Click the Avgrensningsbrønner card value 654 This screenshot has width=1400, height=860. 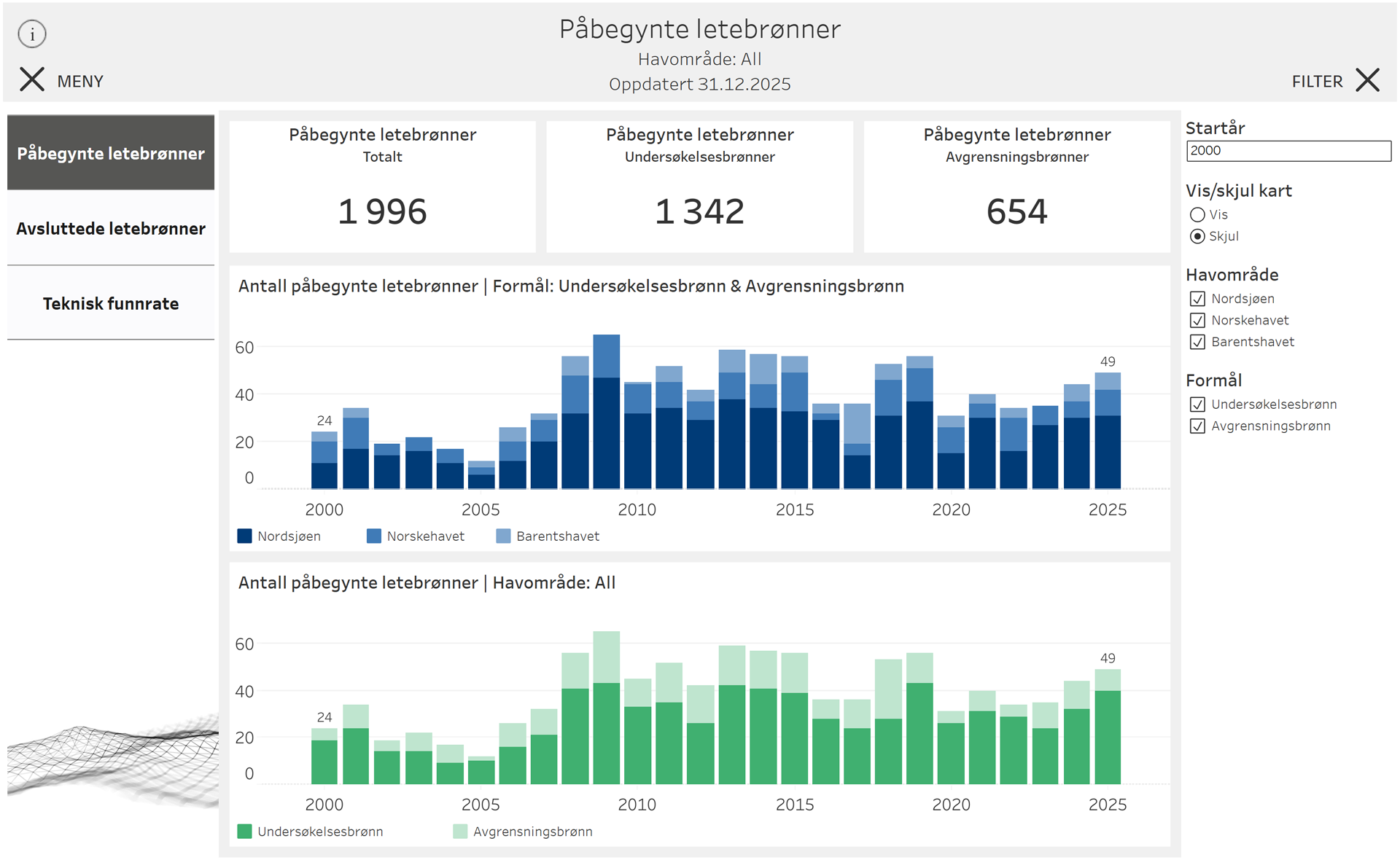point(1017,212)
